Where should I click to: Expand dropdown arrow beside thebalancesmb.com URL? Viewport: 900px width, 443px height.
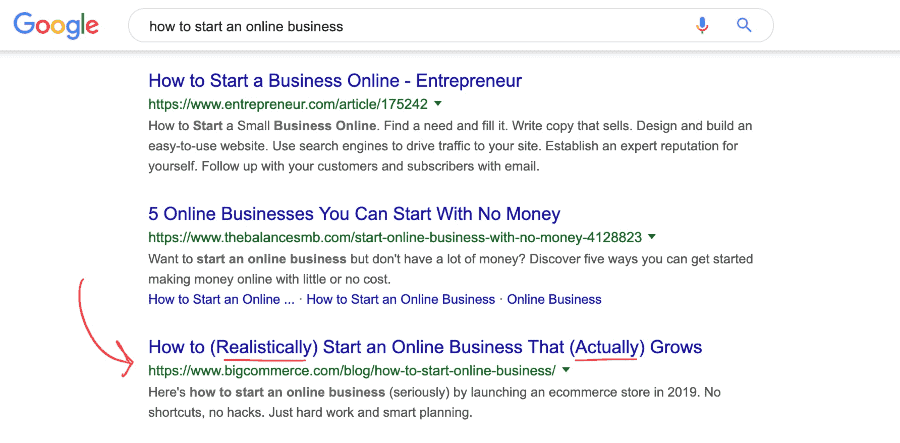652,237
